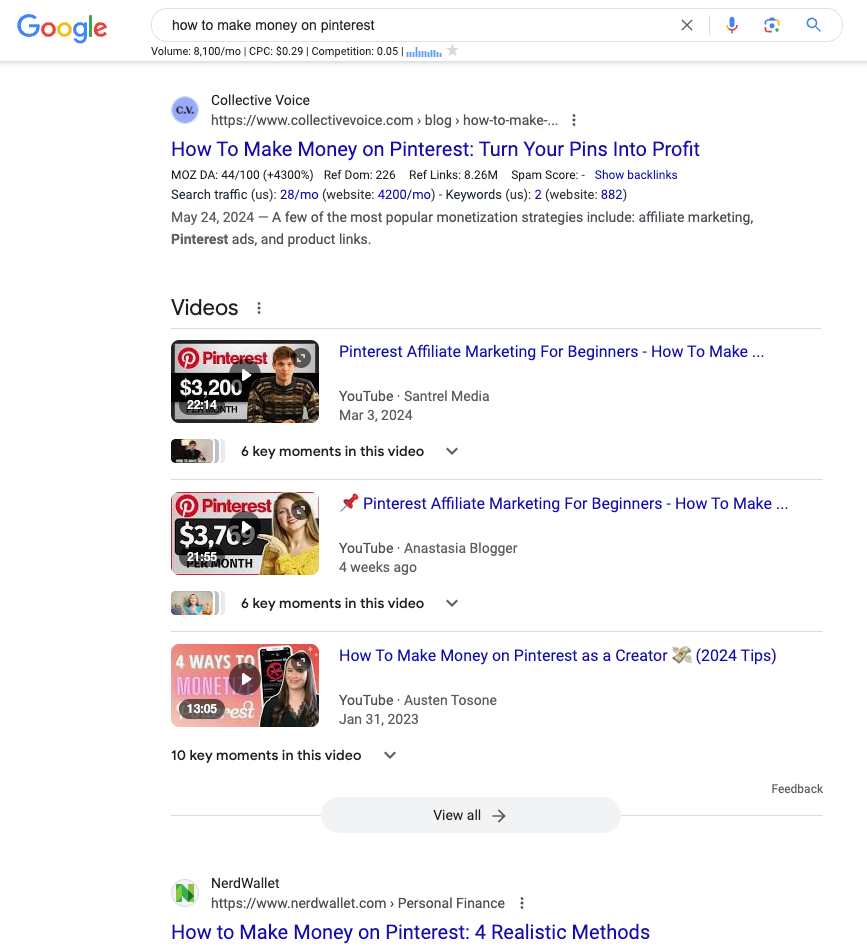Click key moments preview thumbnail for Santrel video
Screen dimensions: 867x946
click(198, 451)
